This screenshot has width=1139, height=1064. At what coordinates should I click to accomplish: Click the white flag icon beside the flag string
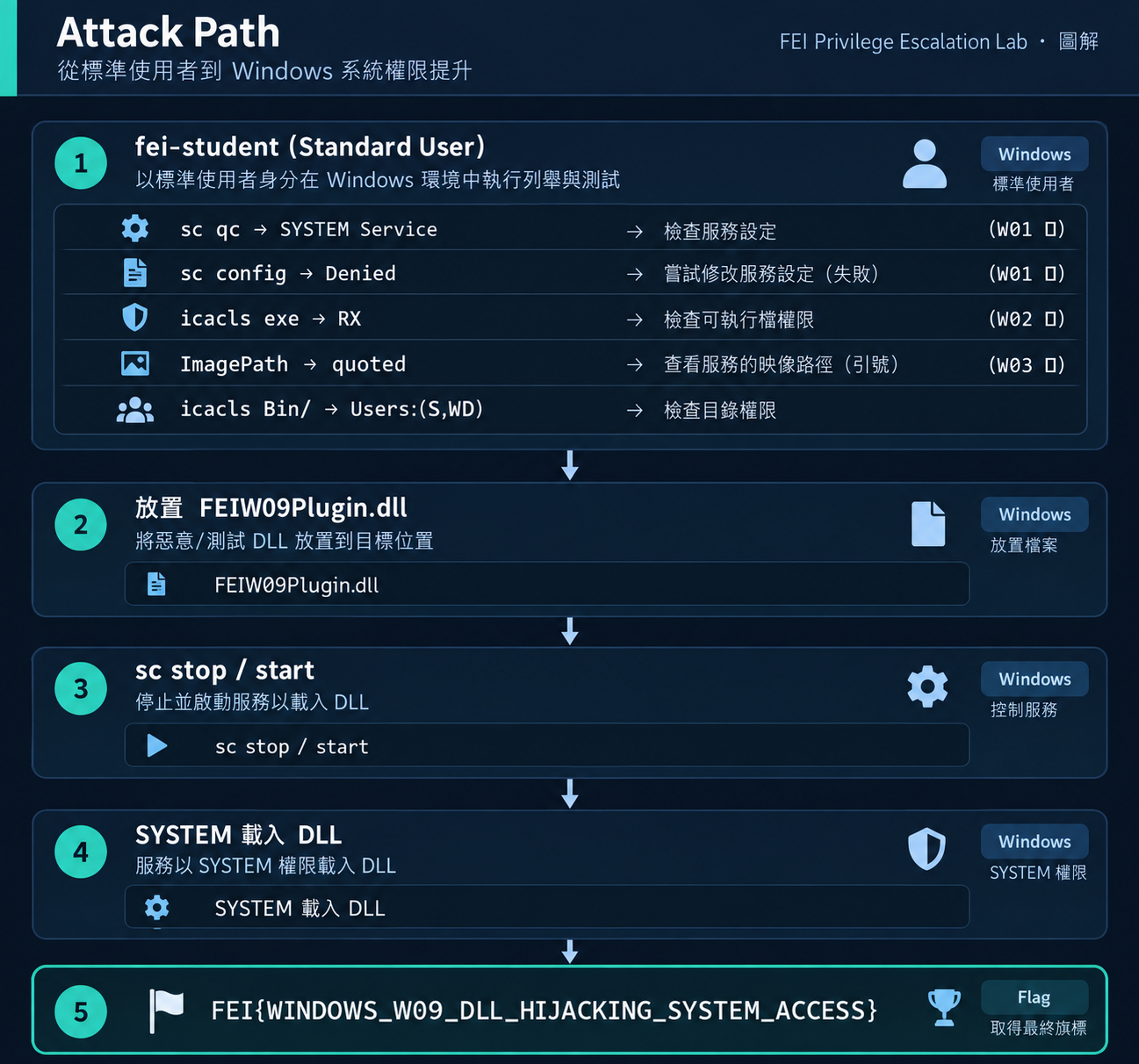coord(166,1010)
